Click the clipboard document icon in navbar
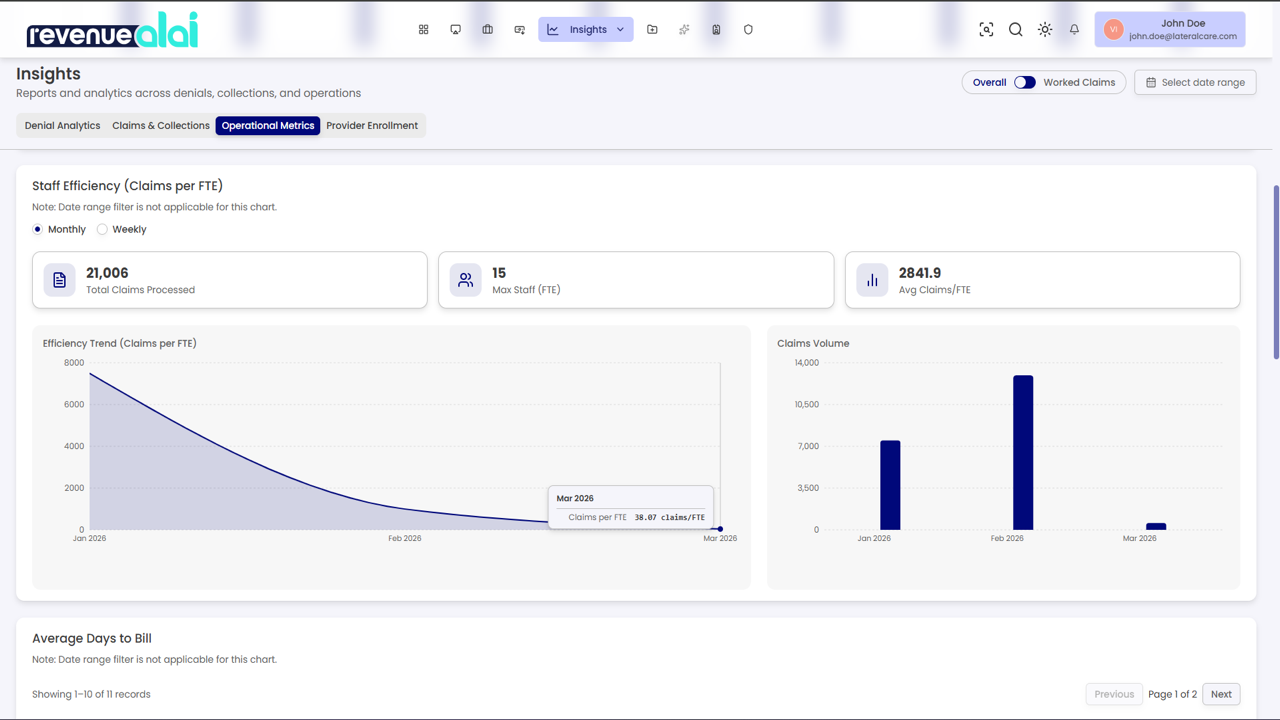 716,30
